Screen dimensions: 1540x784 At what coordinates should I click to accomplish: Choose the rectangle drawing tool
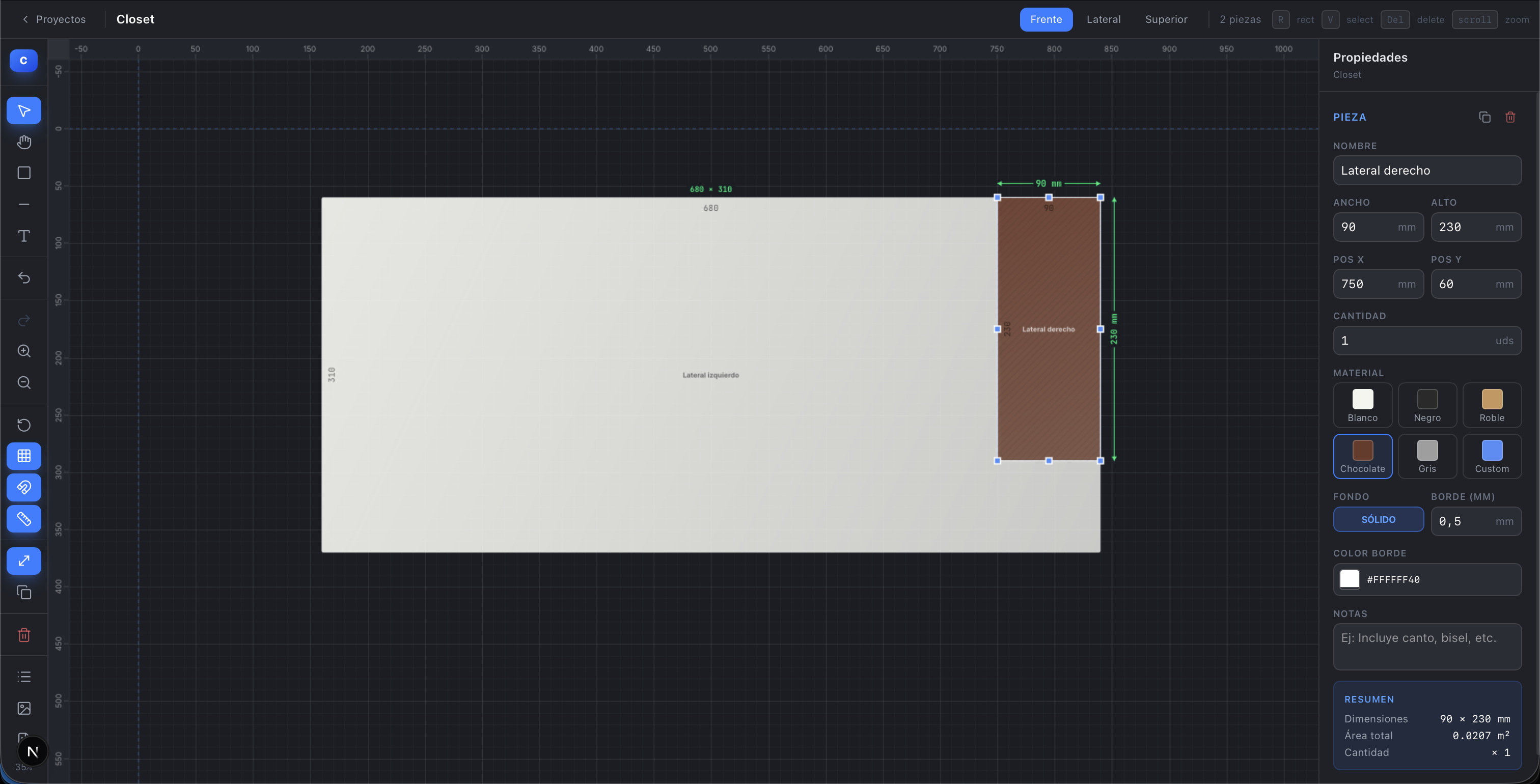pyautogui.click(x=24, y=173)
